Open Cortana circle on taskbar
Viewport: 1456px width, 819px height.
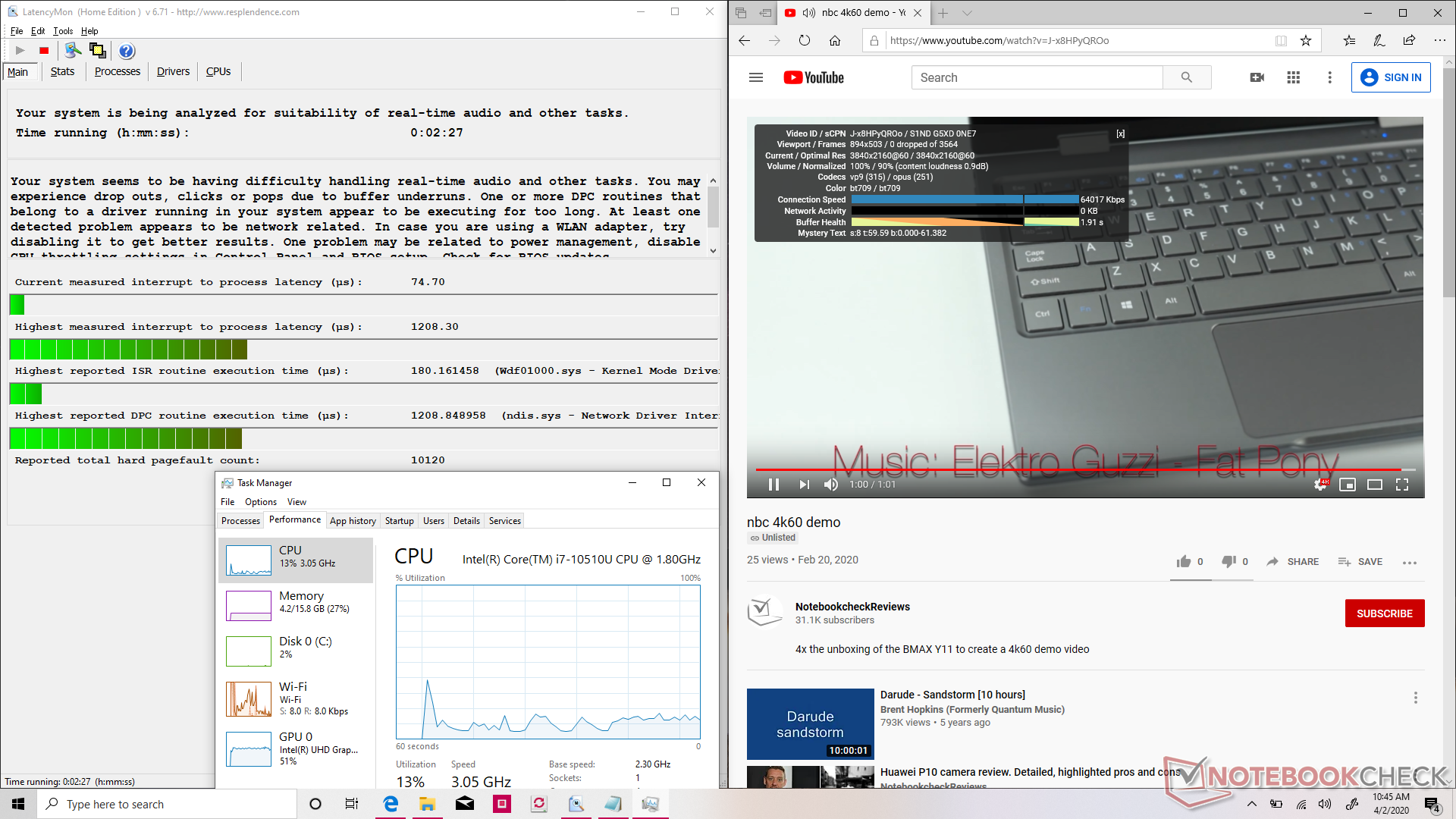[x=315, y=804]
